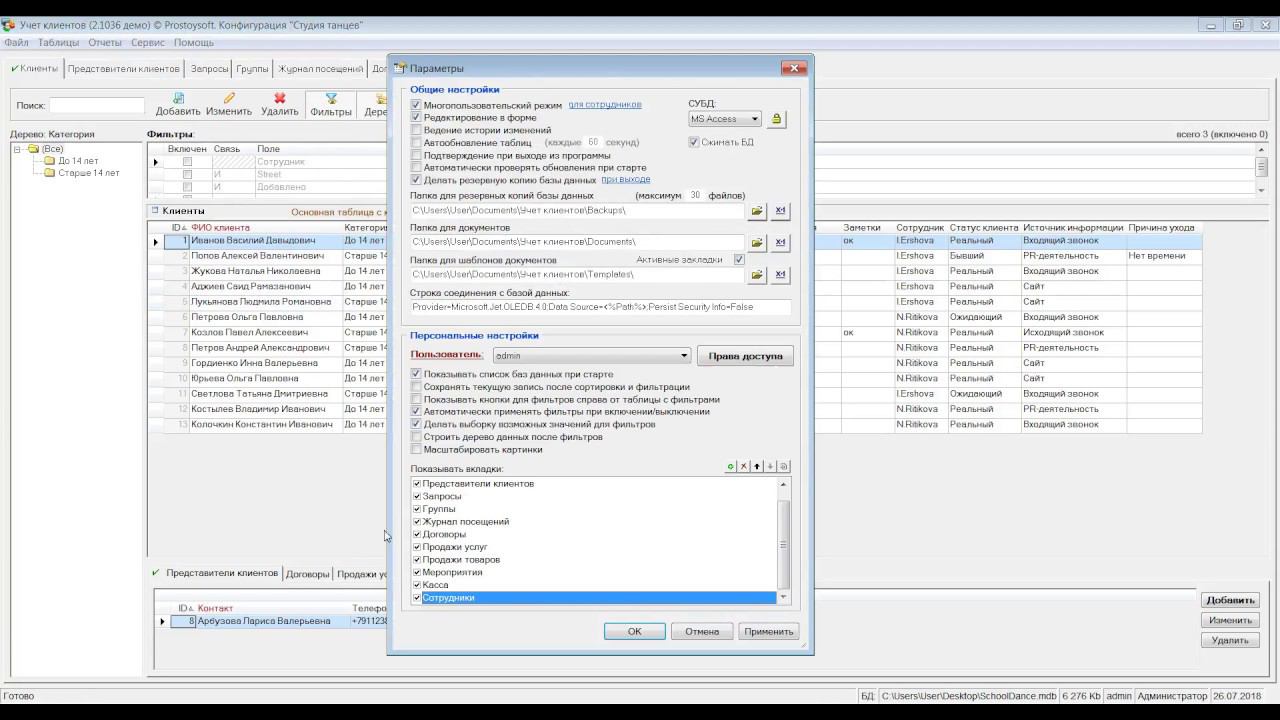The image size is (1280, 720).
Task: Reset the backup folder path to default
Action: click(781, 211)
